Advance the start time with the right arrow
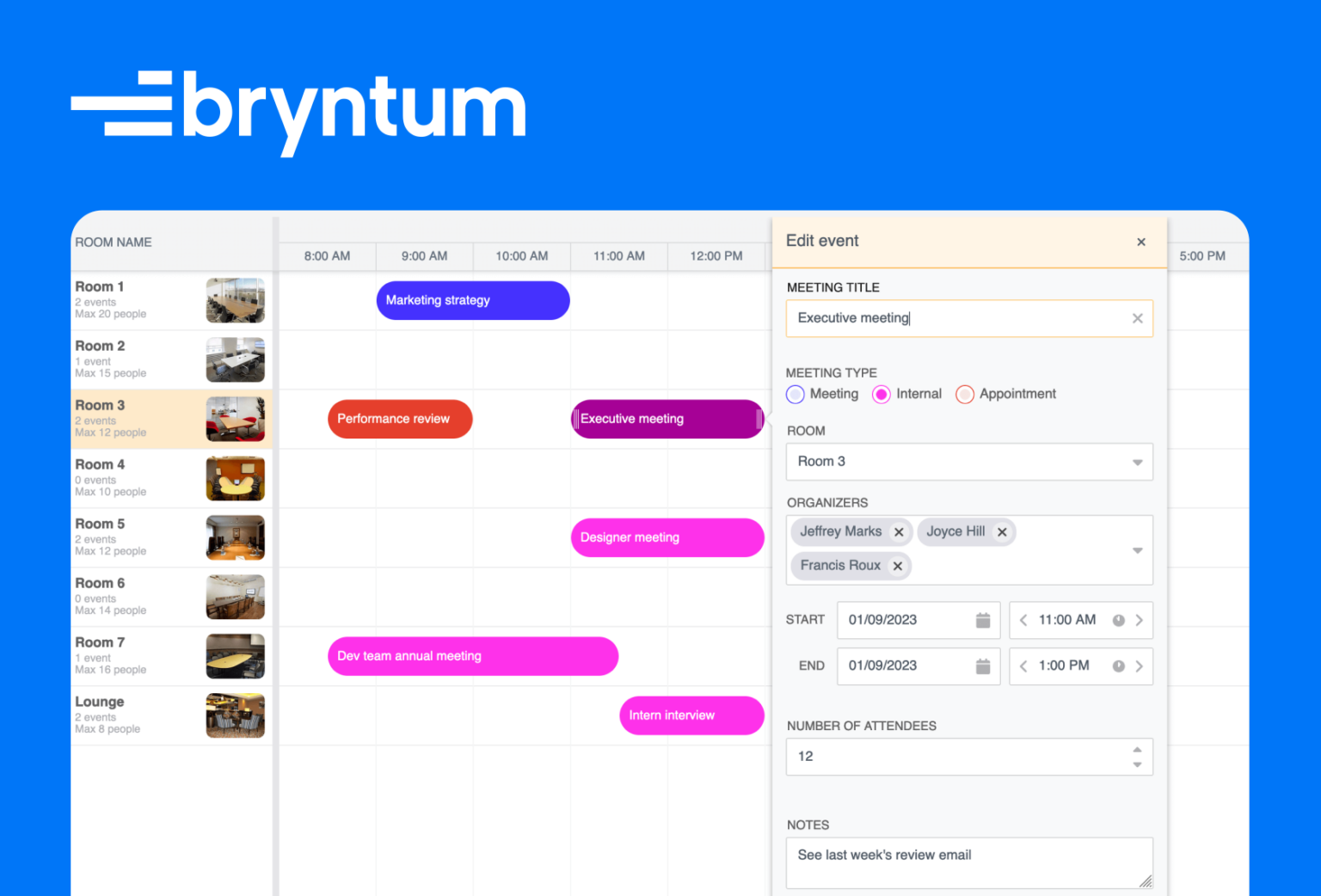The height and width of the screenshot is (896, 1321). pos(1140,619)
